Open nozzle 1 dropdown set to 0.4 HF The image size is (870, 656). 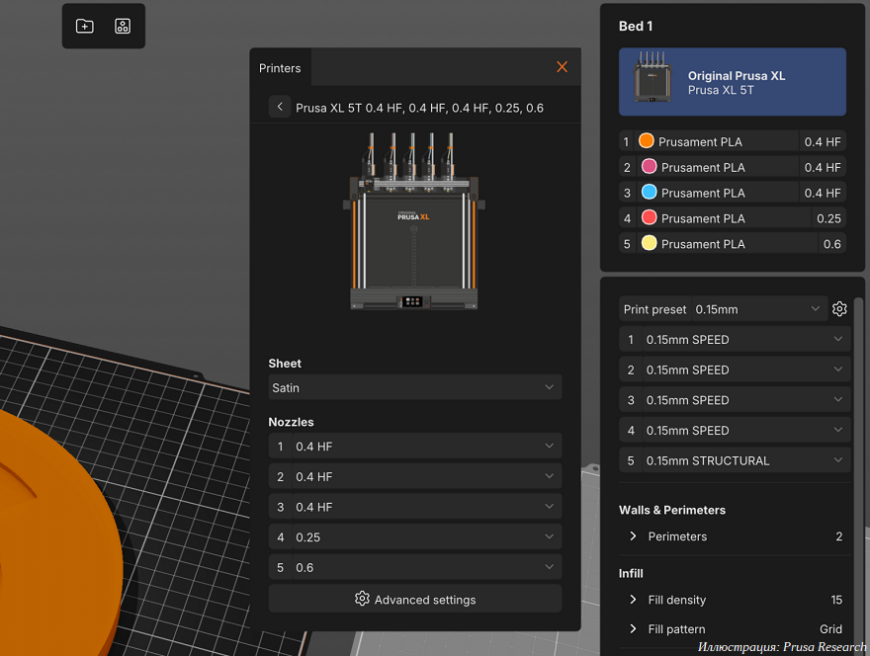(415, 446)
